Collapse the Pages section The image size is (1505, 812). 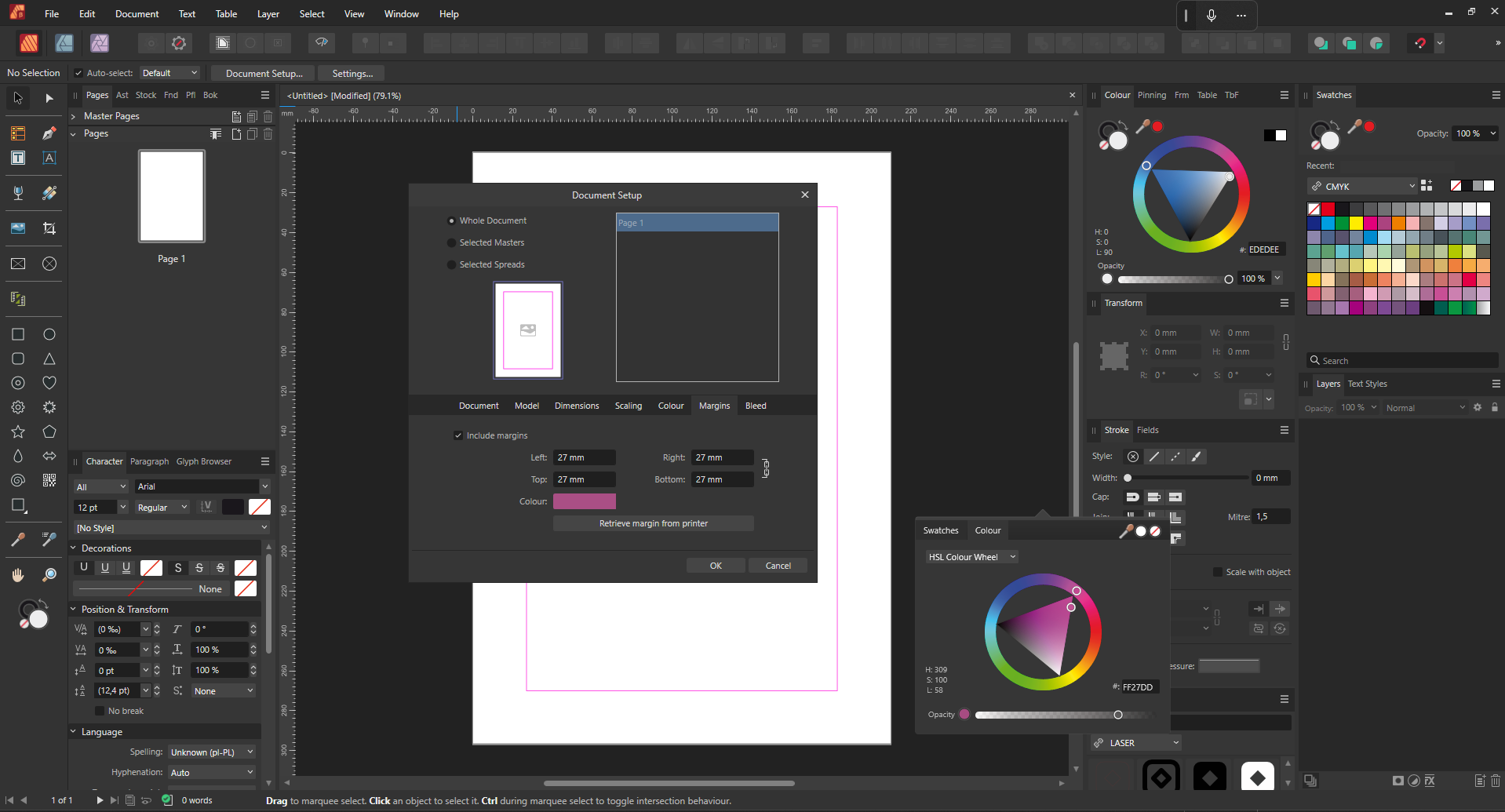pyautogui.click(x=74, y=134)
